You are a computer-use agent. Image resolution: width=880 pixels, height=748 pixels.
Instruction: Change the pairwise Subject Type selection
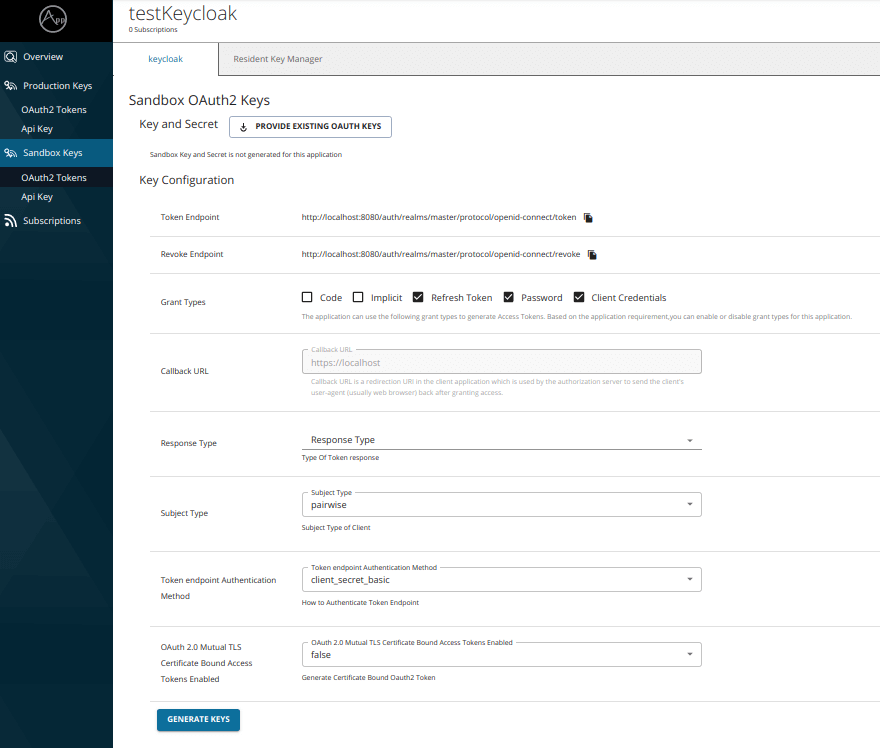pos(689,505)
